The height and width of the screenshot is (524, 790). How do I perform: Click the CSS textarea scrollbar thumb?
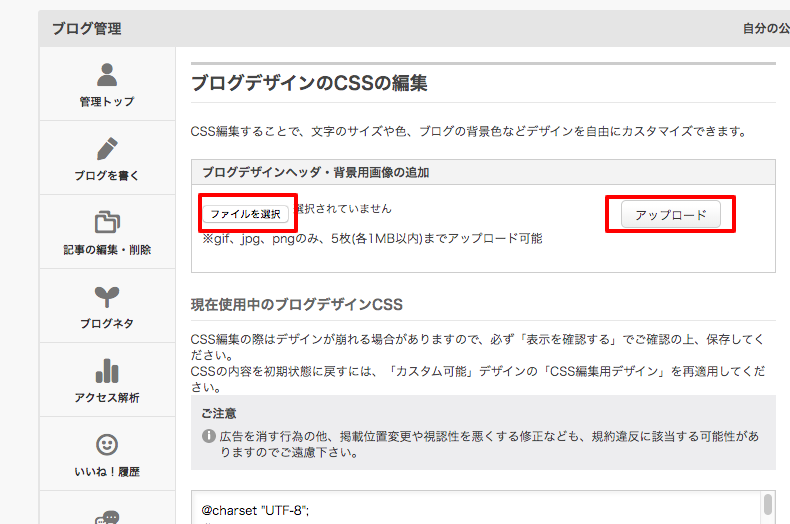(x=768, y=504)
